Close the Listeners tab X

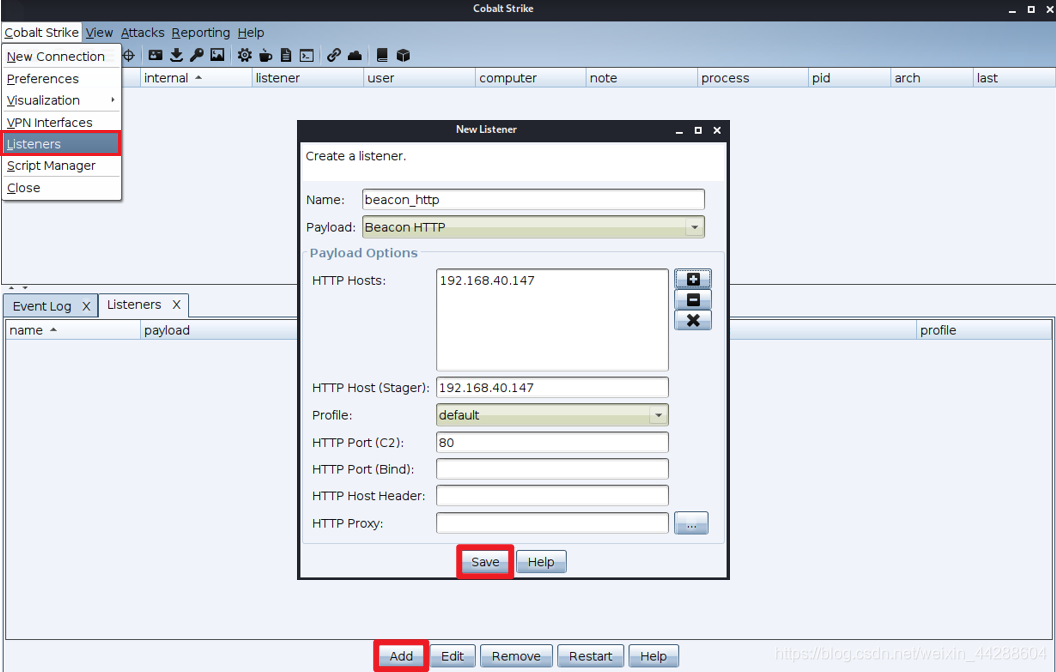click(176, 304)
